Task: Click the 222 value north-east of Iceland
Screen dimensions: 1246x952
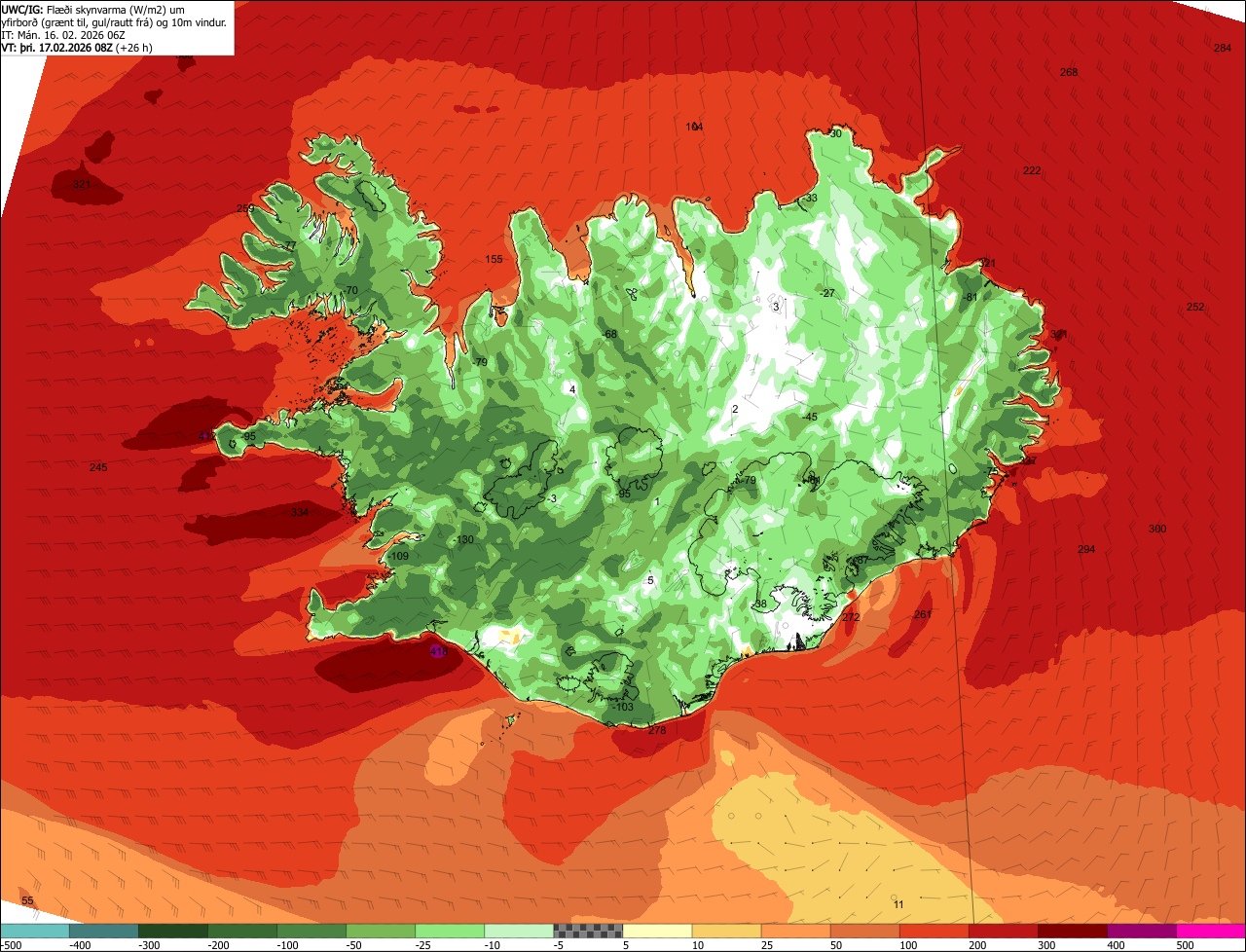Action: click(1032, 170)
